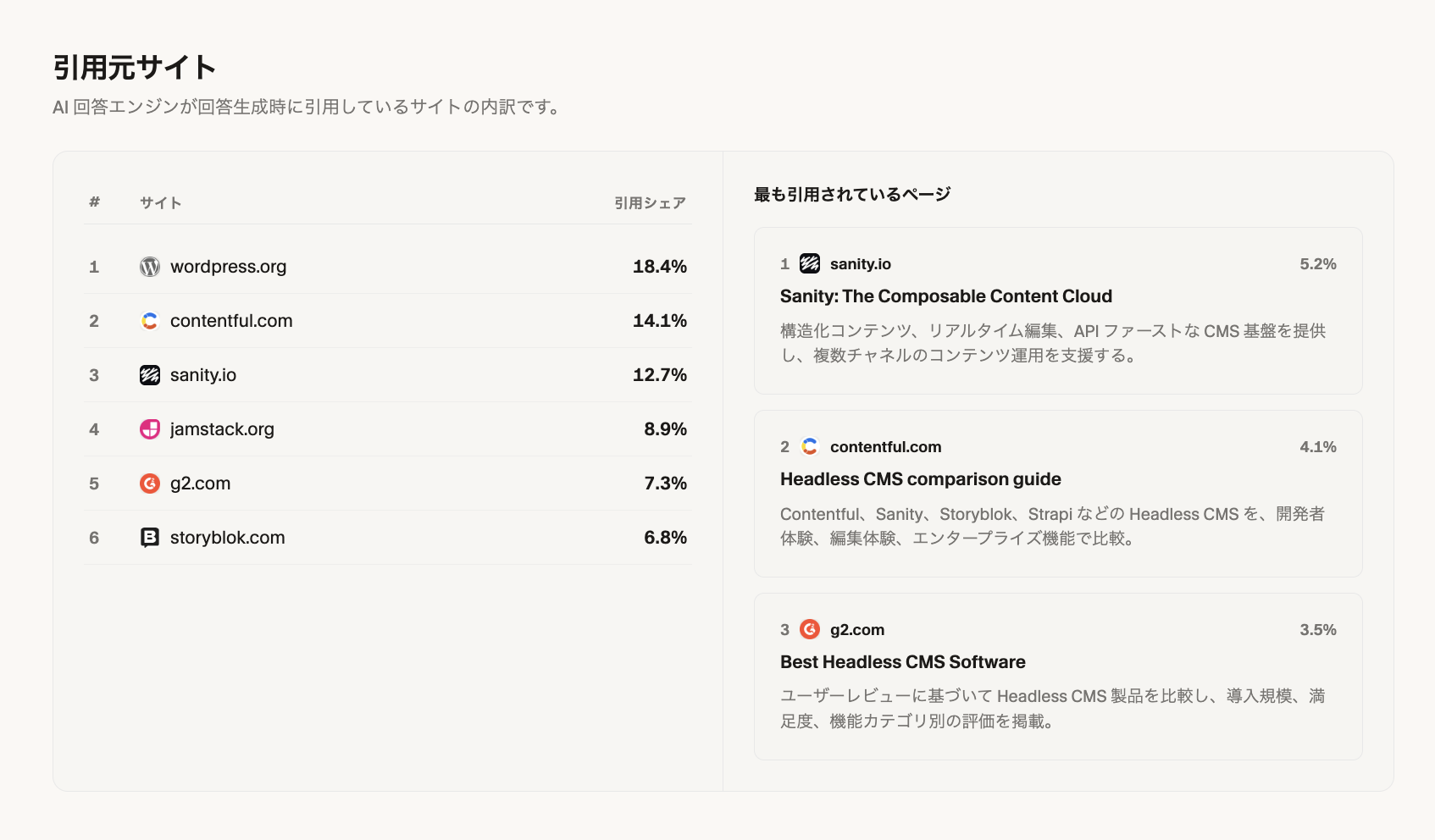Click sanity.io domain in first page card
Viewport: 1435px width, 840px height.
pos(860,264)
